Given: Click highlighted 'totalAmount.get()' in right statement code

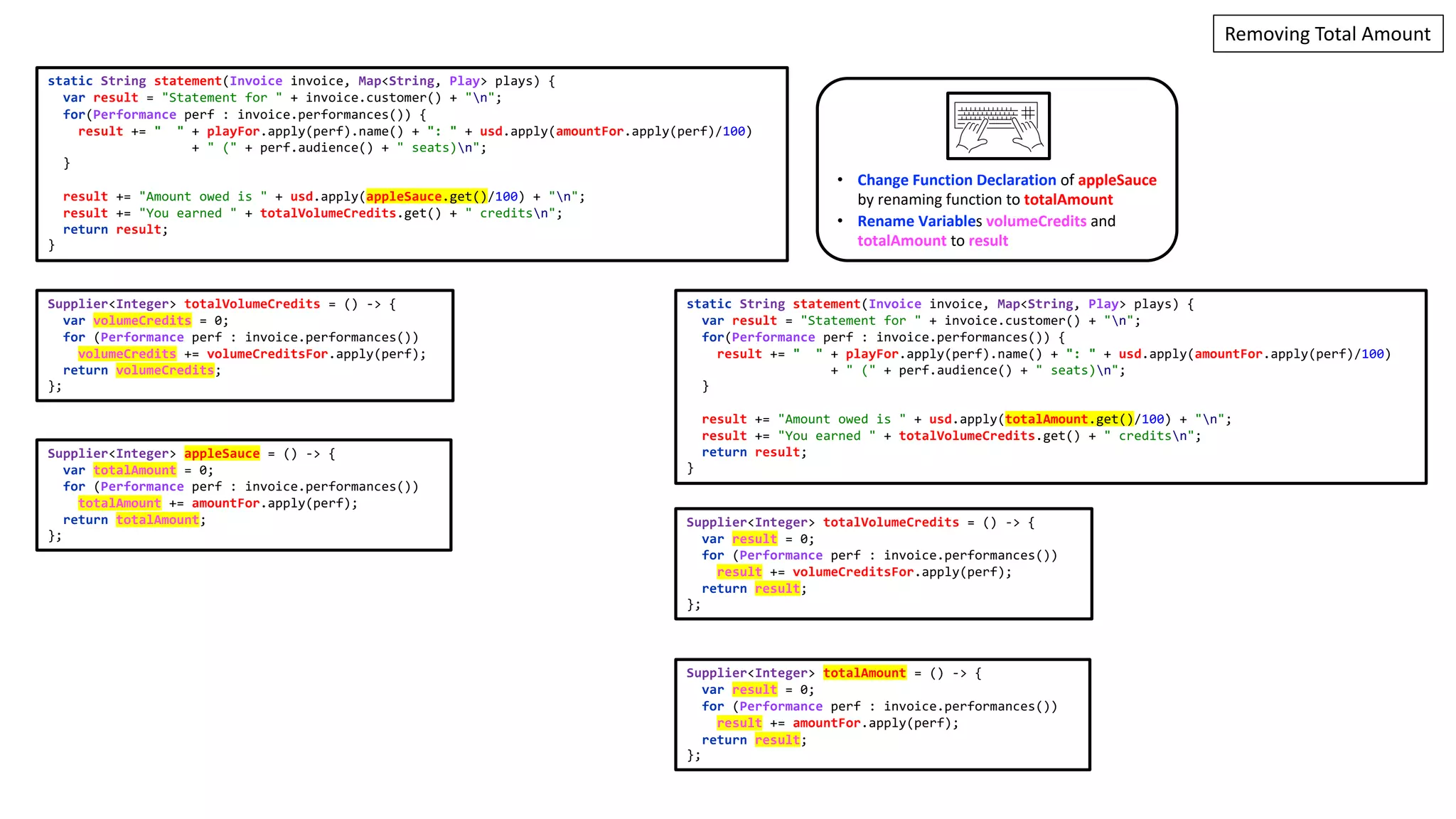Looking at the screenshot, I should pos(1069,419).
